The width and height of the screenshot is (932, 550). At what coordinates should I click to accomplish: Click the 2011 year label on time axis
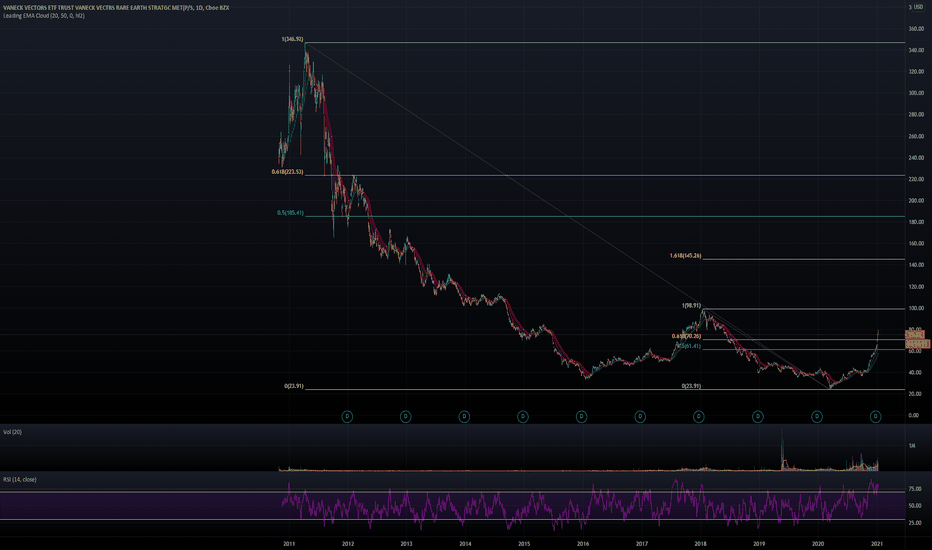point(289,543)
